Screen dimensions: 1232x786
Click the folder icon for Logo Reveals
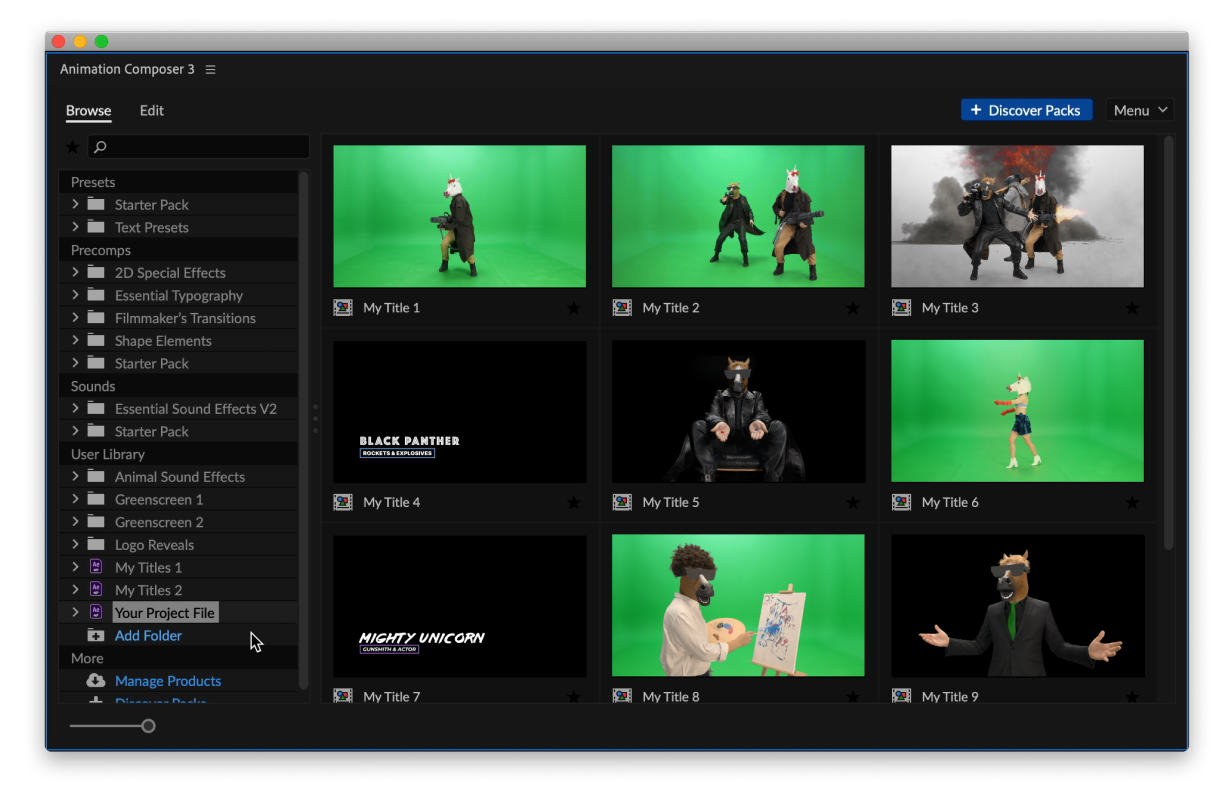(x=96, y=545)
